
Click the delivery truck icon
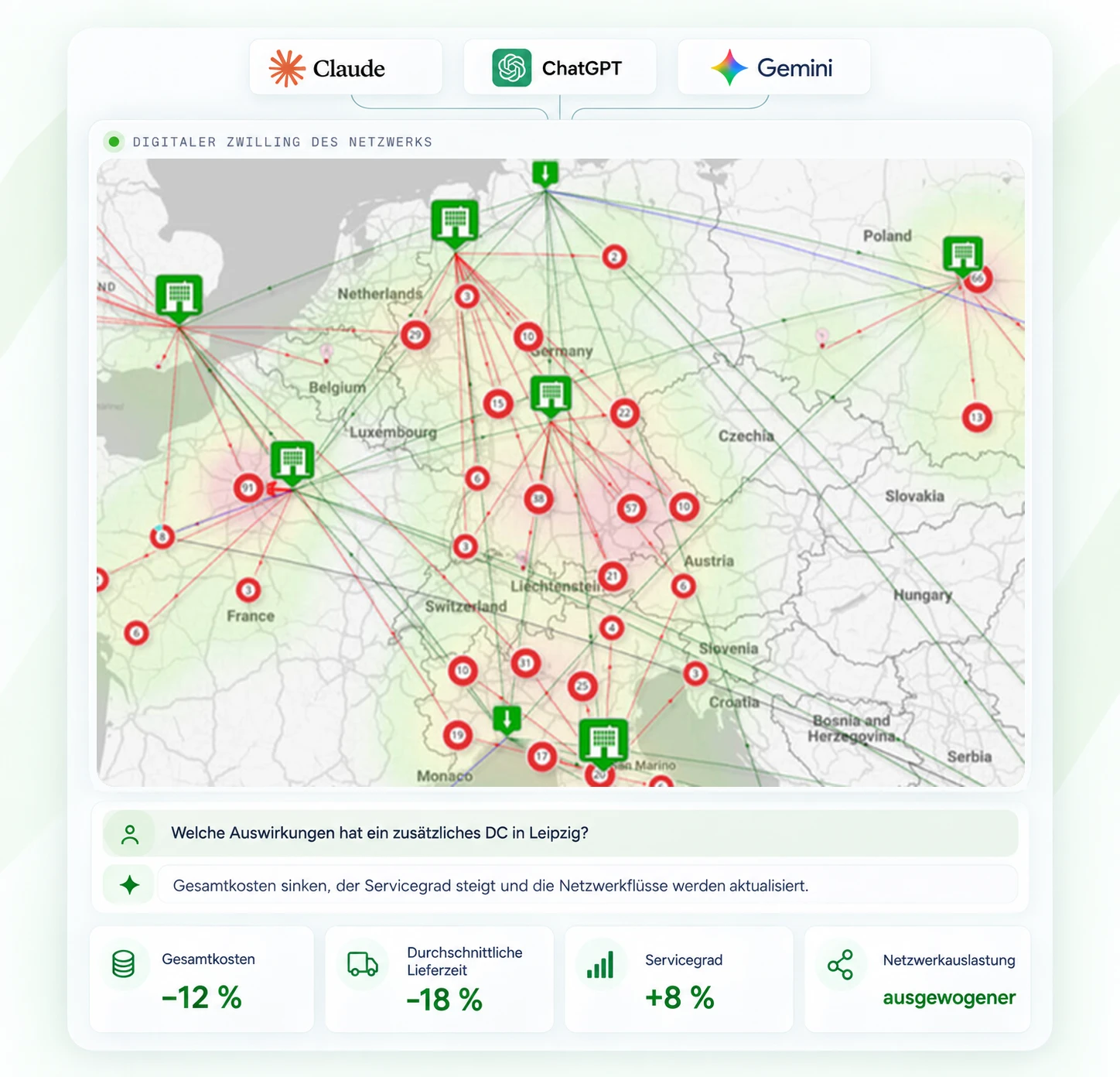(363, 964)
